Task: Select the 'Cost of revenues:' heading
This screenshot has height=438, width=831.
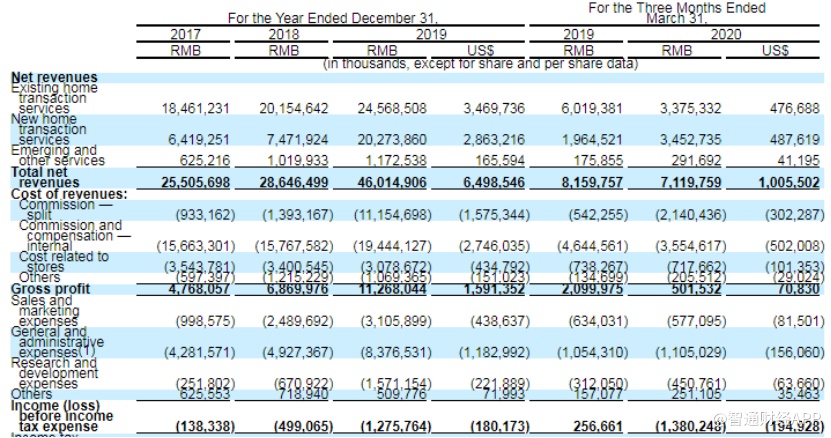Action: click(x=69, y=195)
